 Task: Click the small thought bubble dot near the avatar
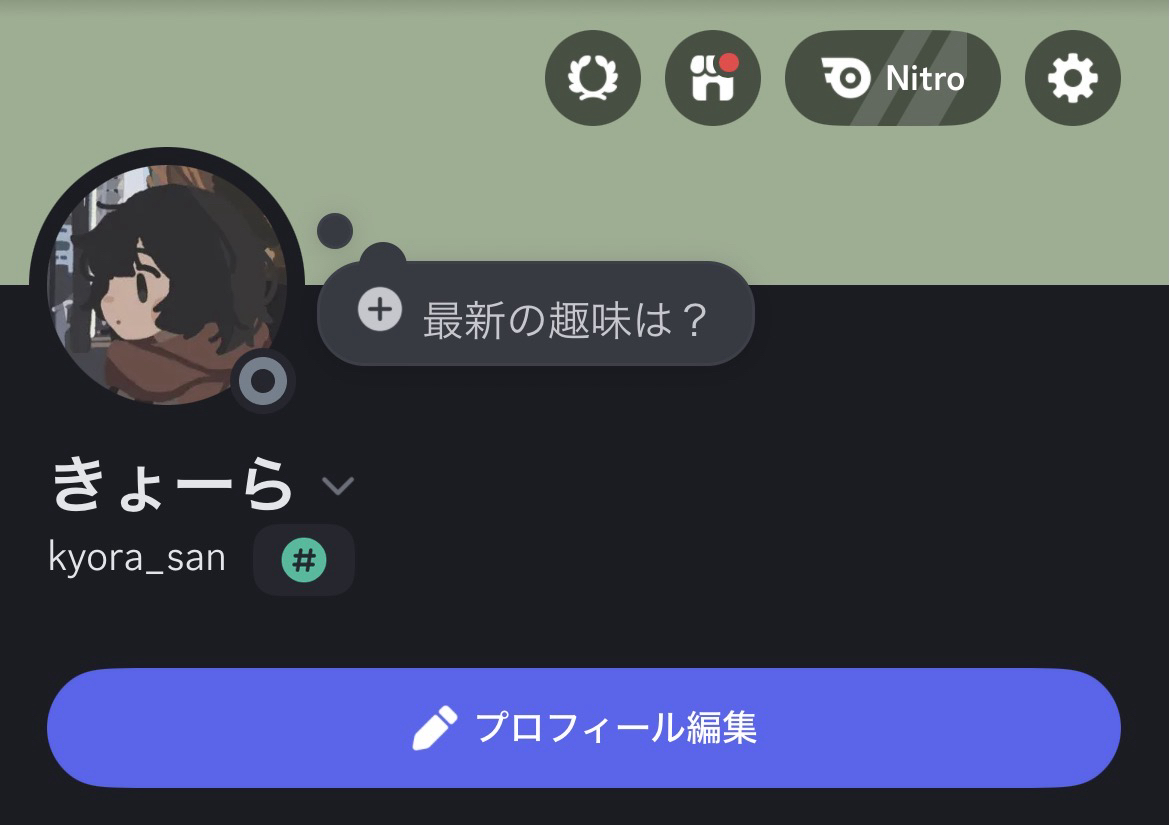point(335,231)
